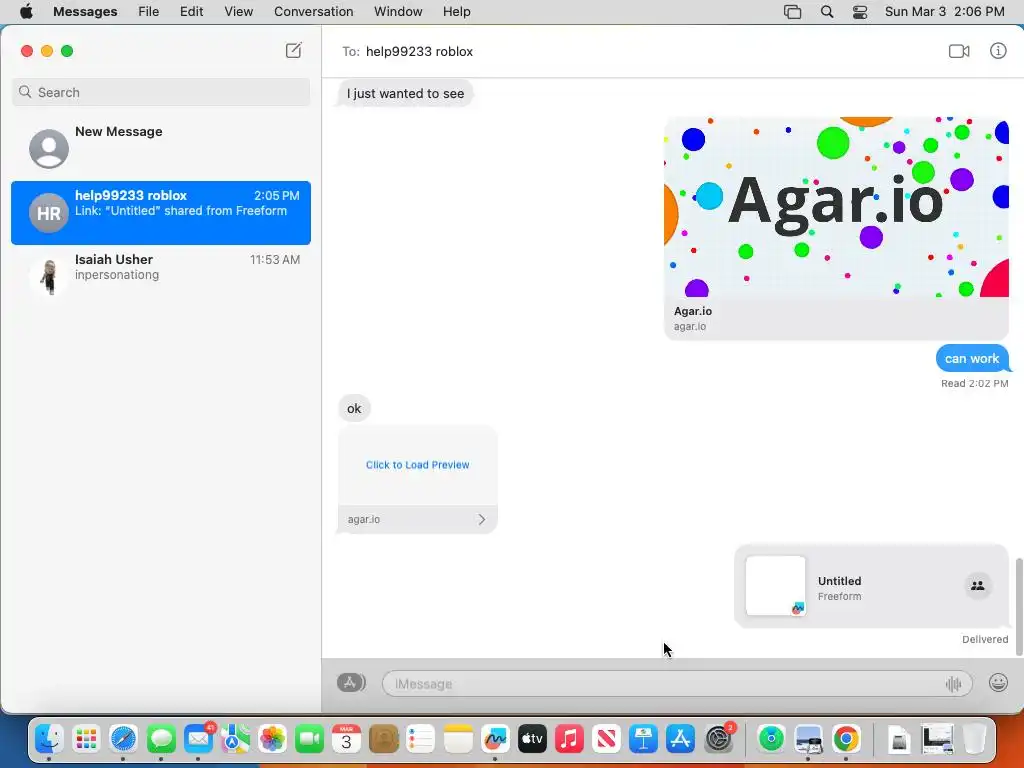Open the emoji picker
Viewport: 1024px width, 768px height.
tap(998, 683)
